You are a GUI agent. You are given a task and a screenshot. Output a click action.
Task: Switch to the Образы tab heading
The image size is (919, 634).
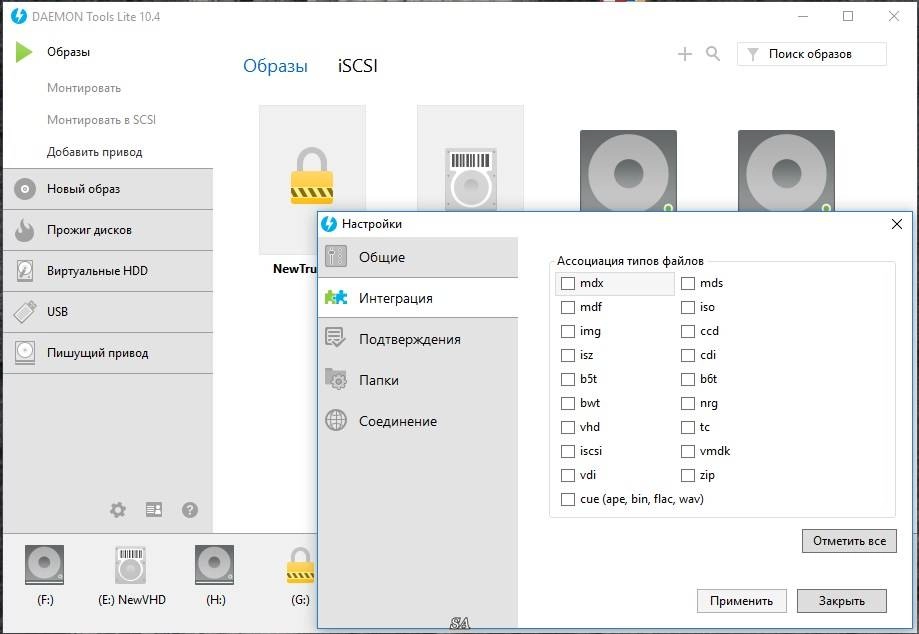pos(275,66)
